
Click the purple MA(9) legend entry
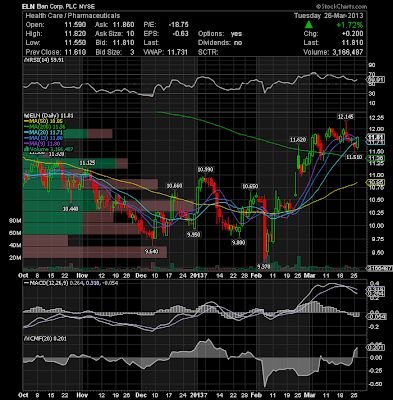pyautogui.click(x=43, y=143)
